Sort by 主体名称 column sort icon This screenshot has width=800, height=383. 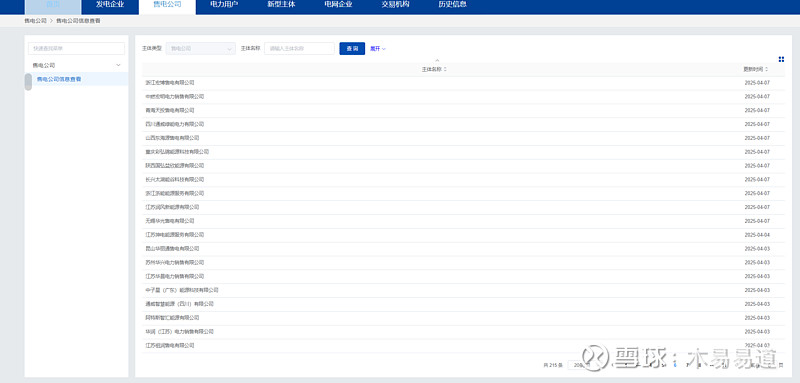point(445,69)
